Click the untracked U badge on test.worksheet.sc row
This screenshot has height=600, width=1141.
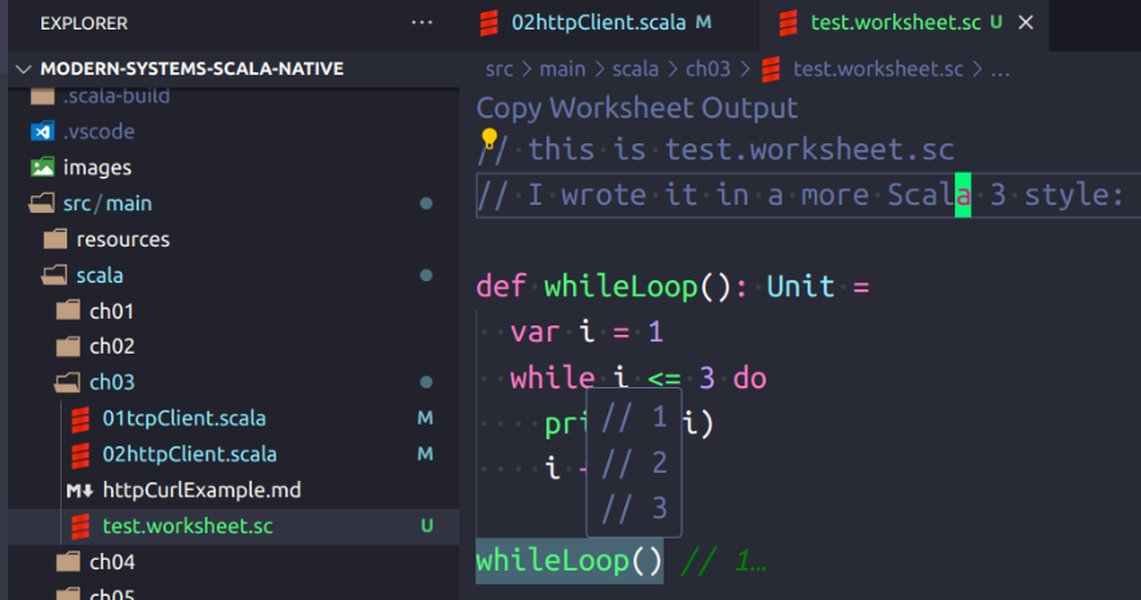coord(427,526)
